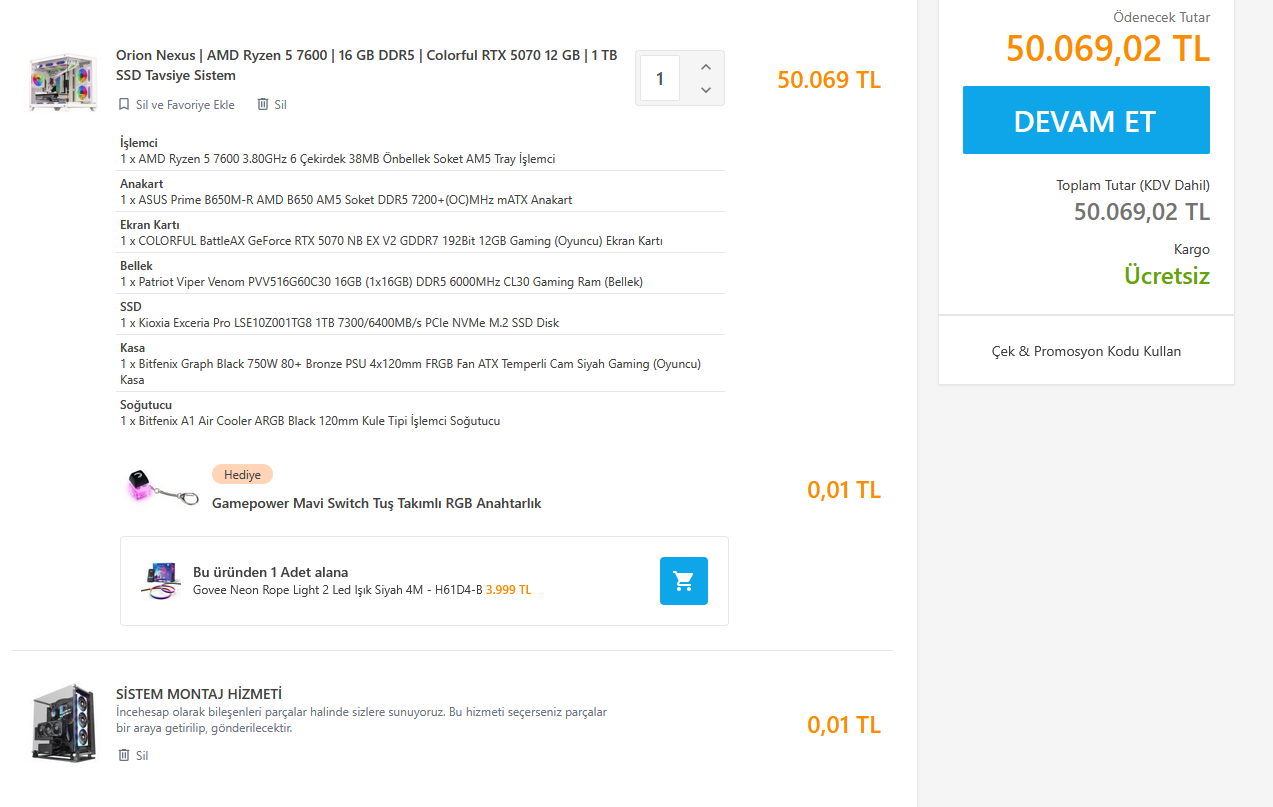Click the Hediye badge label
This screenshot has width=1273, height=807.
point(242,474)
